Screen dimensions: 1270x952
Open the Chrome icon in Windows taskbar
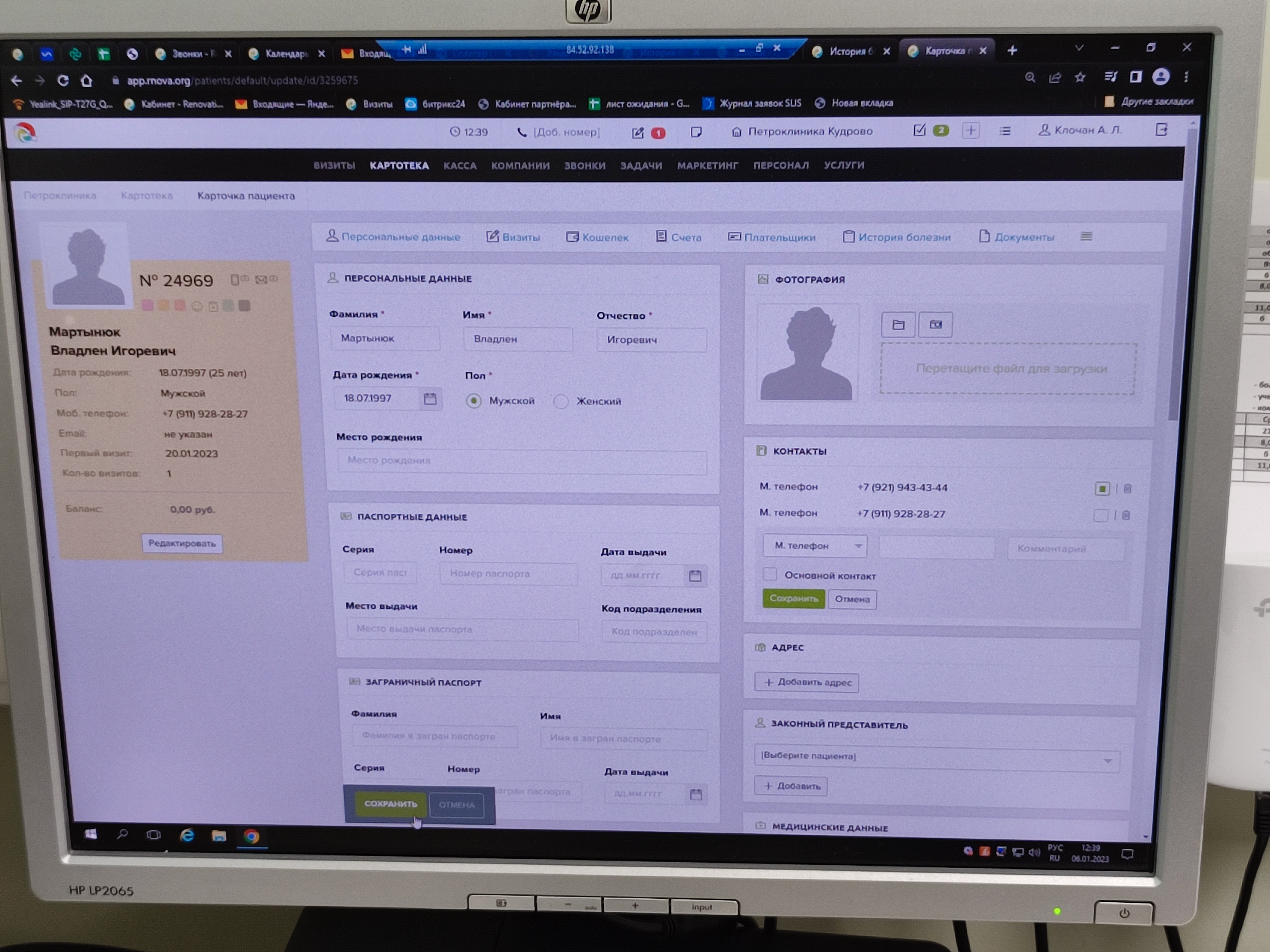click(251, 836)
